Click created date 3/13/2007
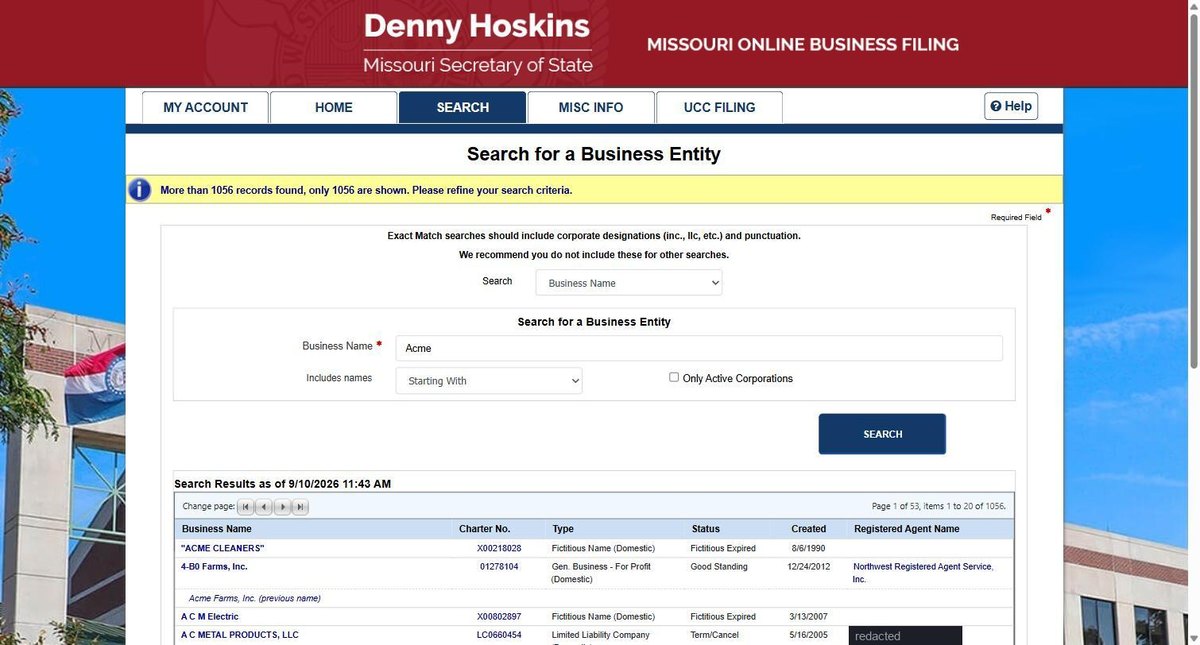This screenshot has height=645, width=1200. (x=810, y=617)
